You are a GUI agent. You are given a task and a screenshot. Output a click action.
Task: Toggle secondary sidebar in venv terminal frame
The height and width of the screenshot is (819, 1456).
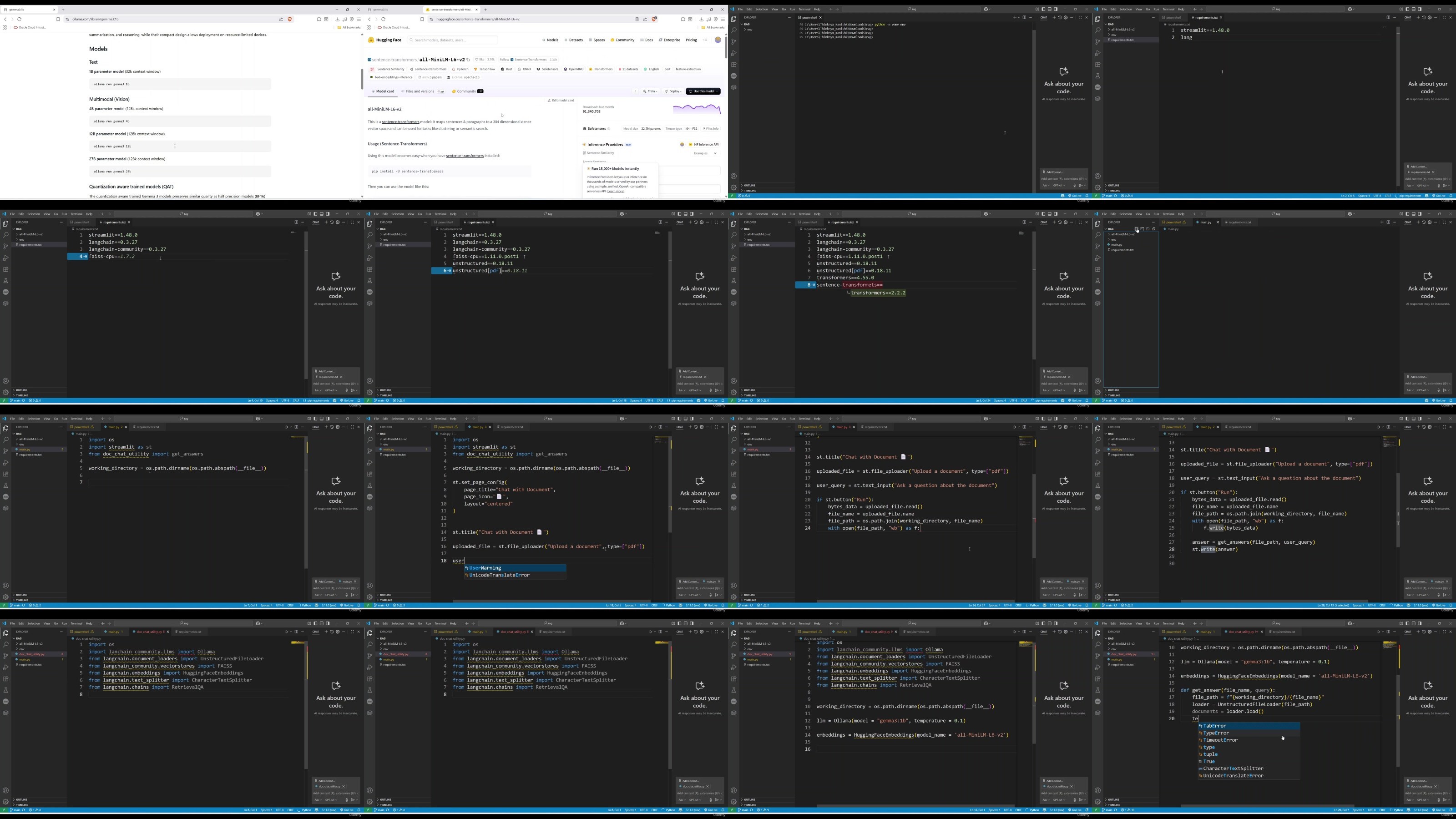[1055, 9]
